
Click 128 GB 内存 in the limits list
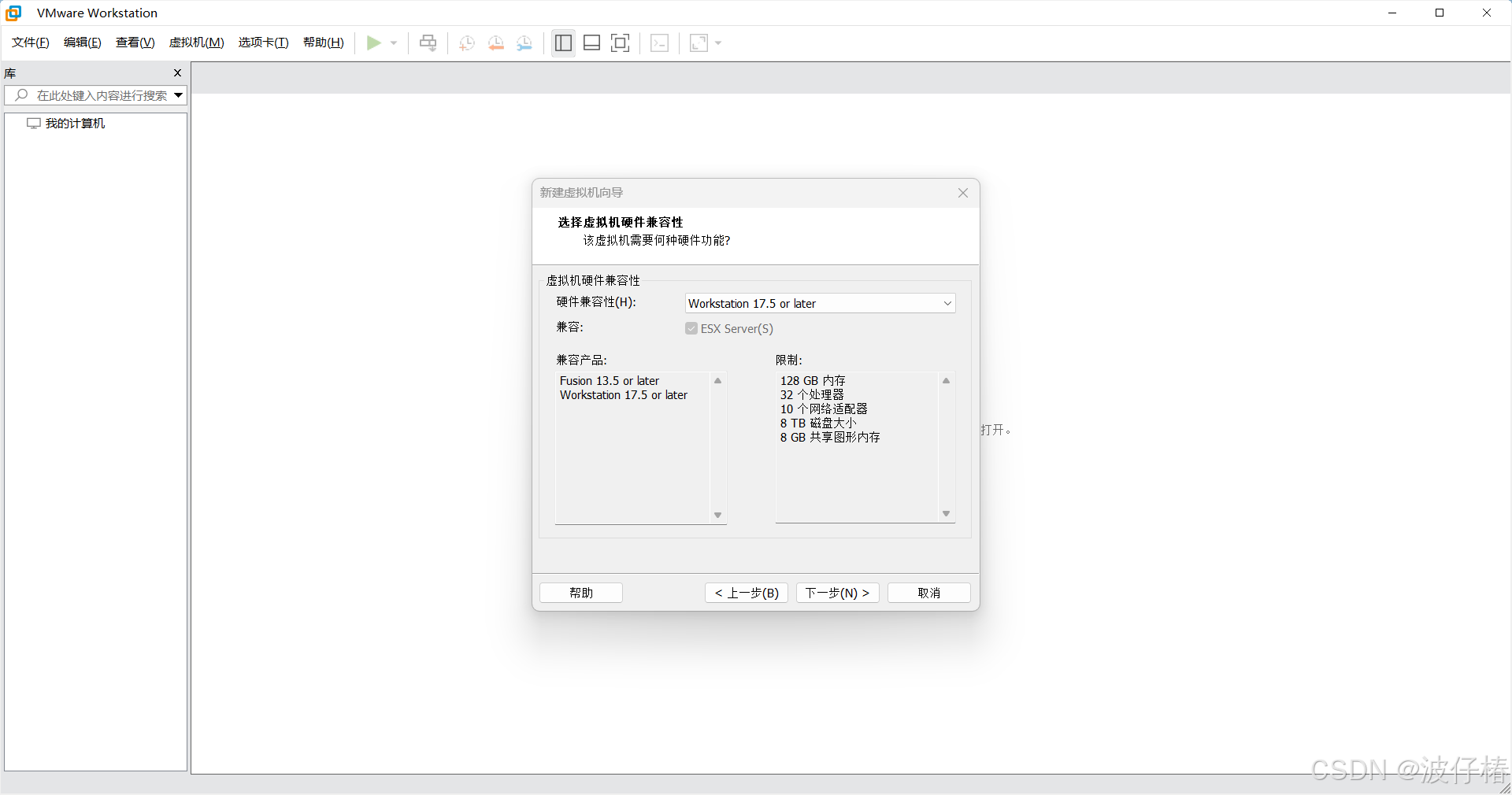pyautogui.click(x=813, y=381)
